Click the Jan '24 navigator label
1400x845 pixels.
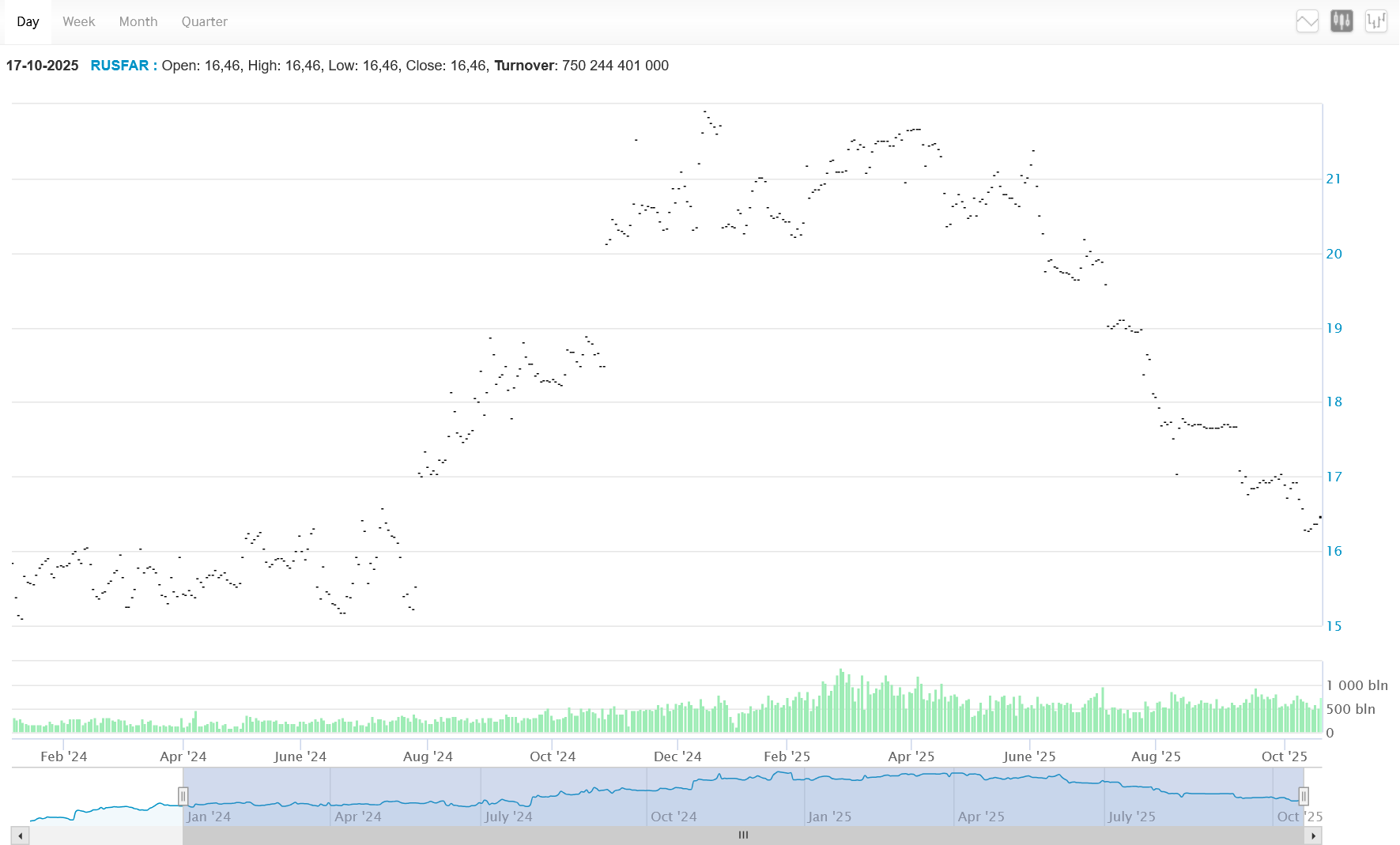coord(209,817)
